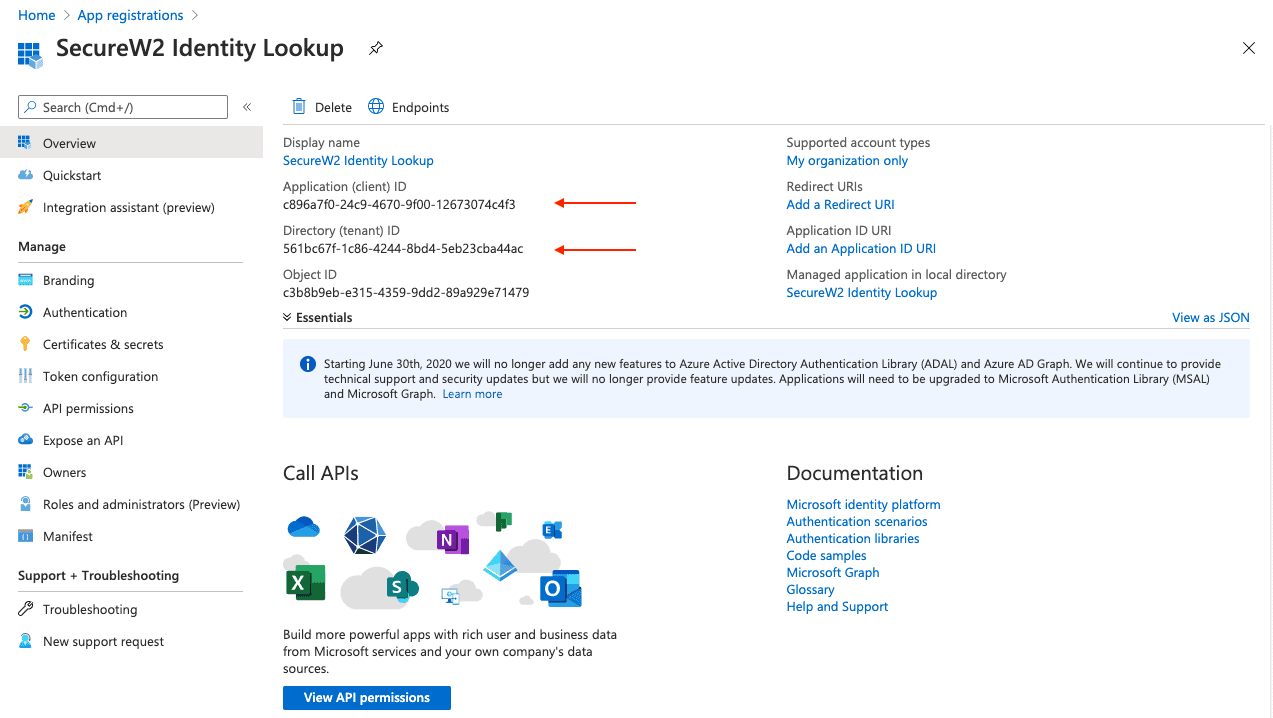Click the Certificates & secrets key icon

[x=25, y=344]
